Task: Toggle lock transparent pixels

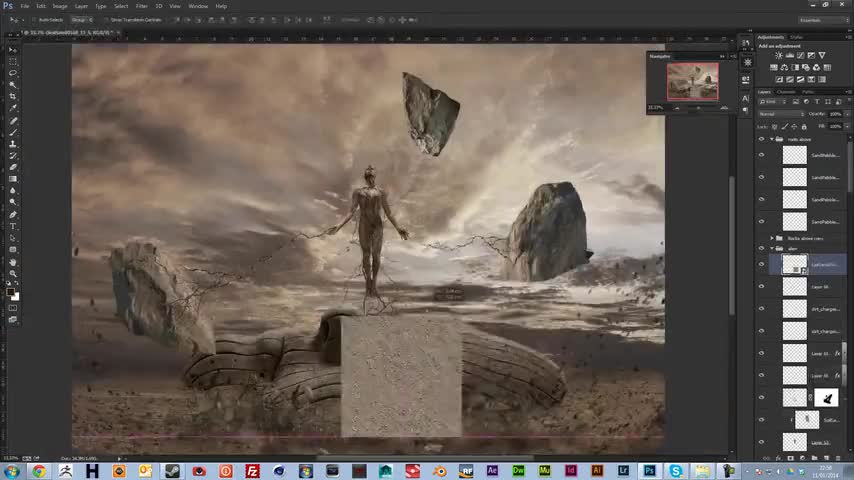Action: tap(774, 126)
